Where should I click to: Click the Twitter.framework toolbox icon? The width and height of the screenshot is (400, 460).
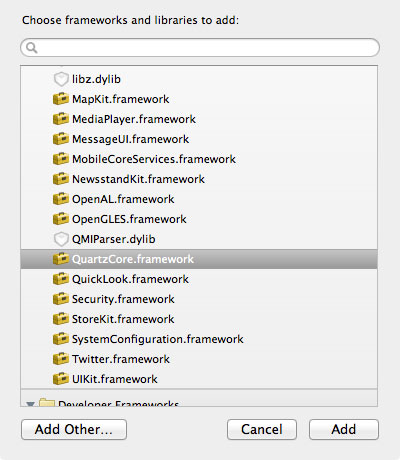coord(61,359)
